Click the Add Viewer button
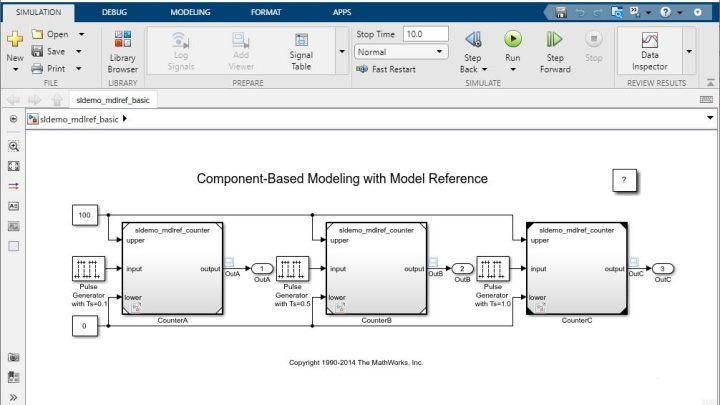The image size is (720, 405). point(241,51)
